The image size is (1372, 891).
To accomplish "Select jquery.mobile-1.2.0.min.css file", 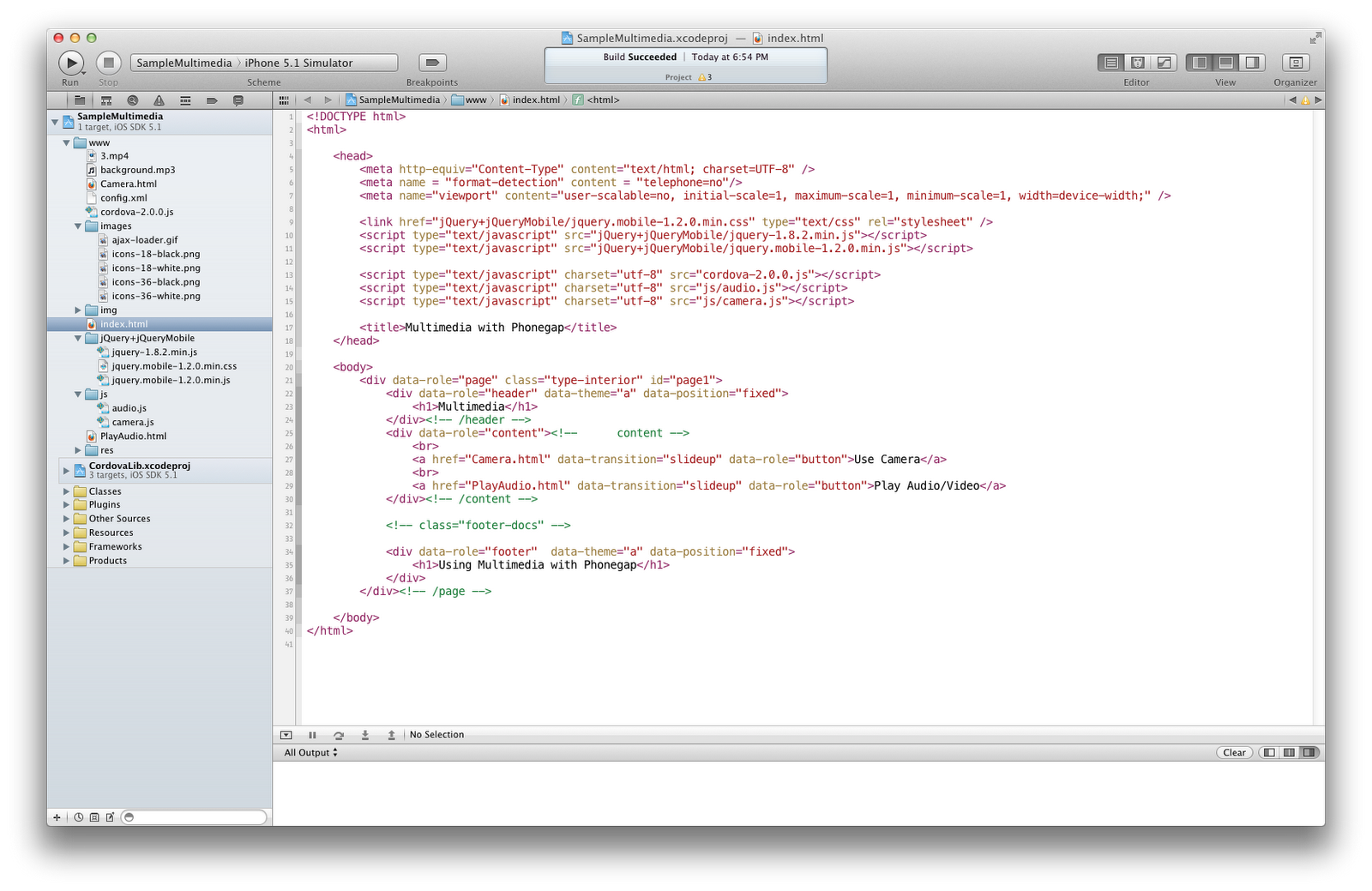I will pos(174,366).
